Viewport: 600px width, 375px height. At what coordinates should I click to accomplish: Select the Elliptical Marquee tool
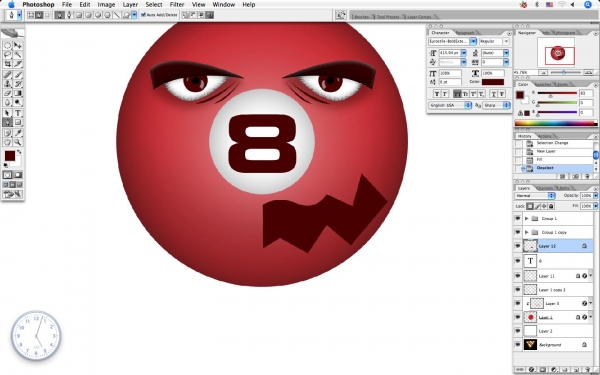(x=7, y=46)
